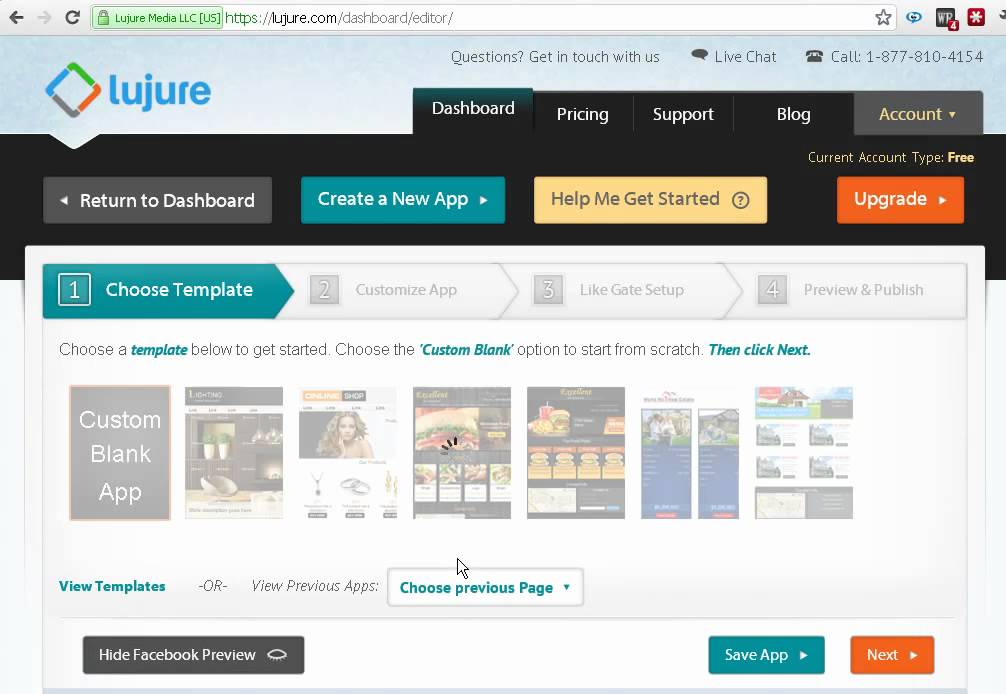Screen dimensions: 1006x694
Task: Choose the Online Shop template thumbnail
Action: coord(348,453)
